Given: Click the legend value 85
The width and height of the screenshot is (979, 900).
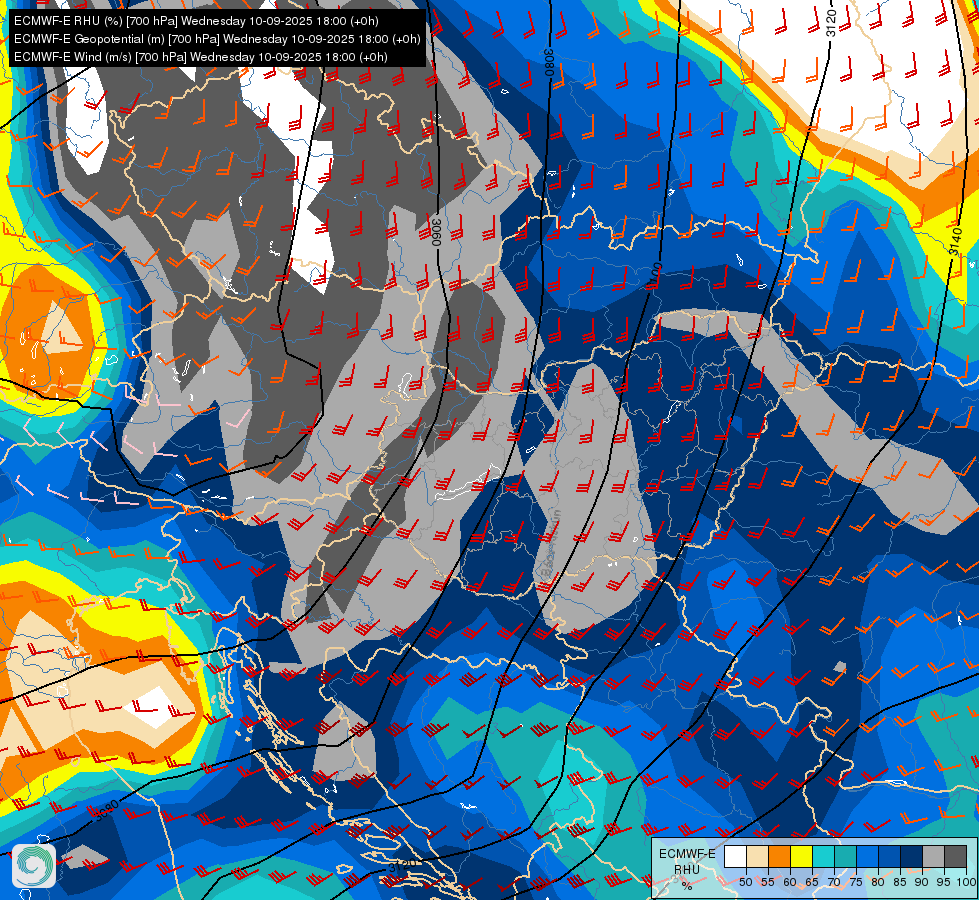Looking at the screenshot, I should 900,882.
